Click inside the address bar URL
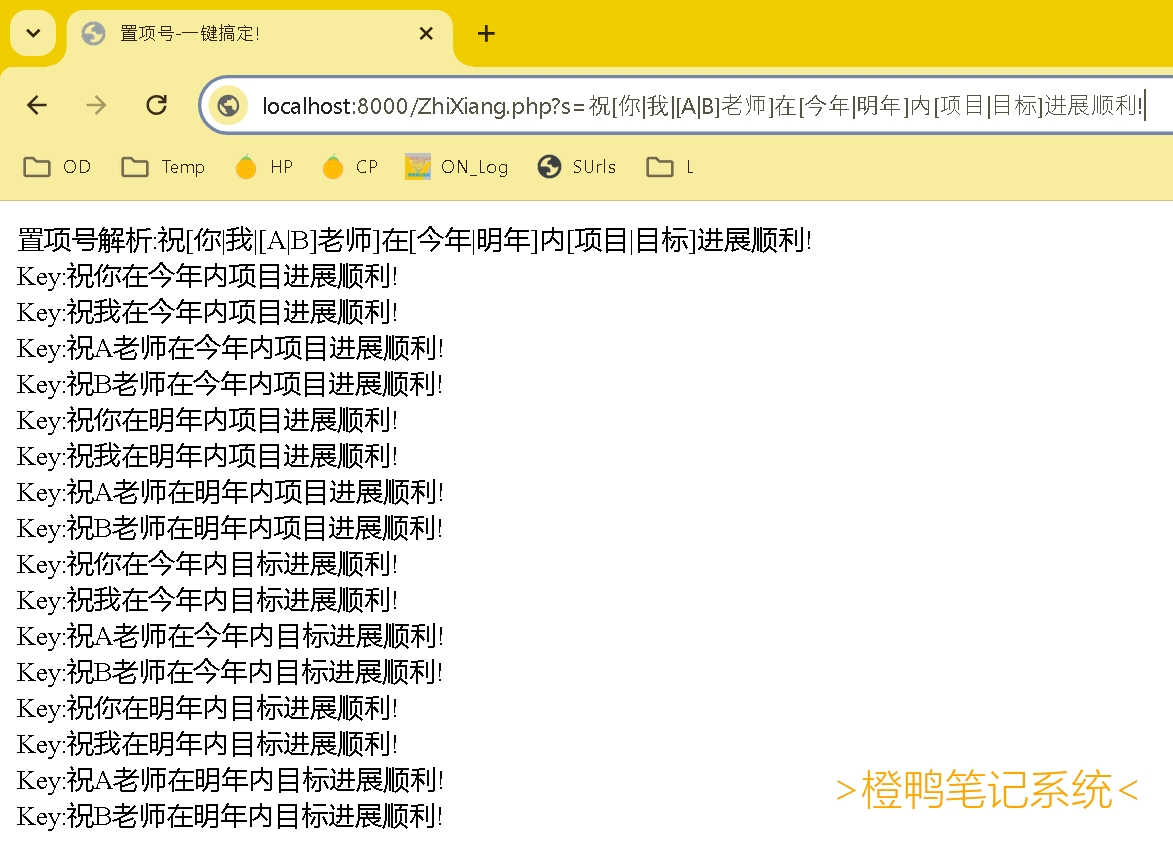Screen dimensions: 1173x845 [x=600, y=105]
